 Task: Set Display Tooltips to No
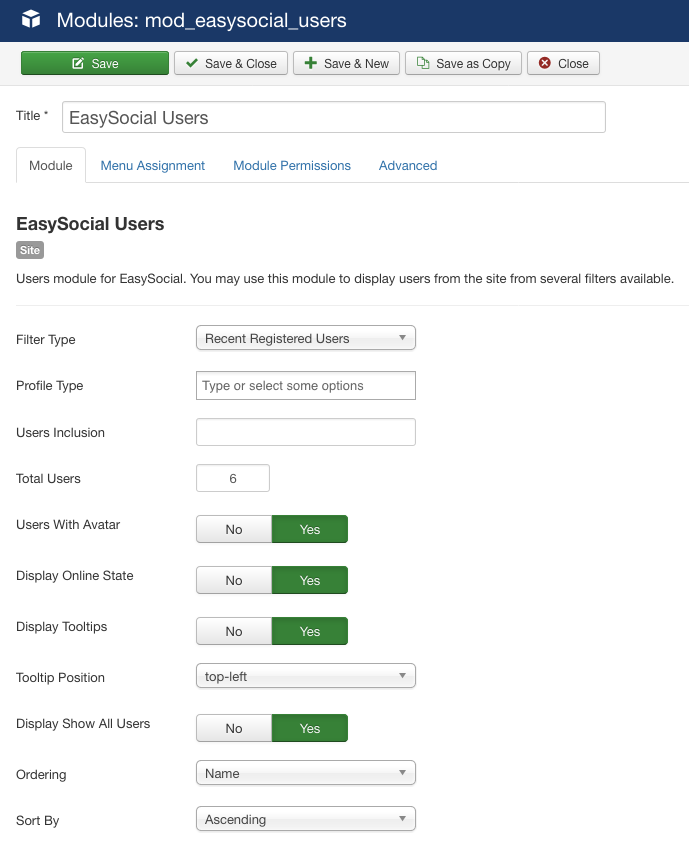click(x=234, y=631)
